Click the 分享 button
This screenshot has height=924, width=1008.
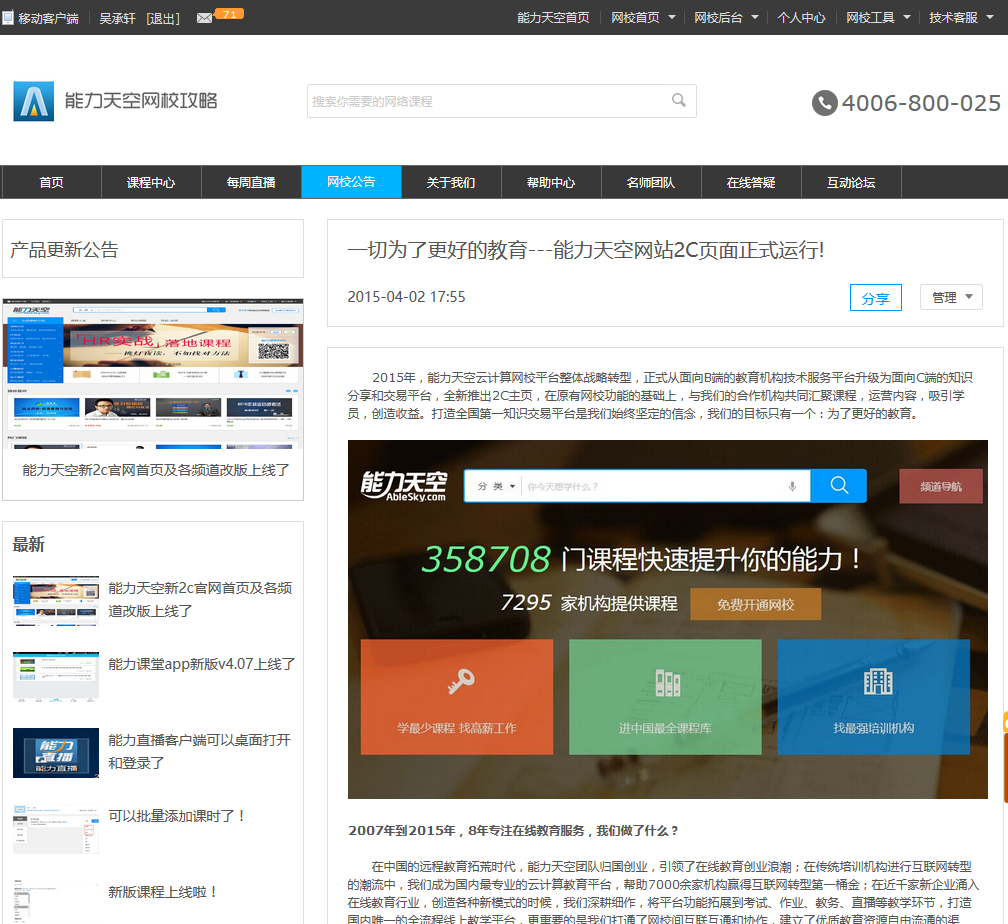tap(875, 298)
